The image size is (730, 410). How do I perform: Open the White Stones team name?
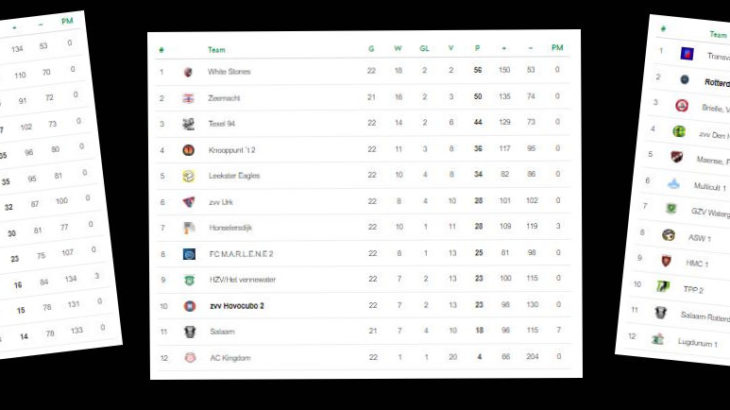point(229,72)
